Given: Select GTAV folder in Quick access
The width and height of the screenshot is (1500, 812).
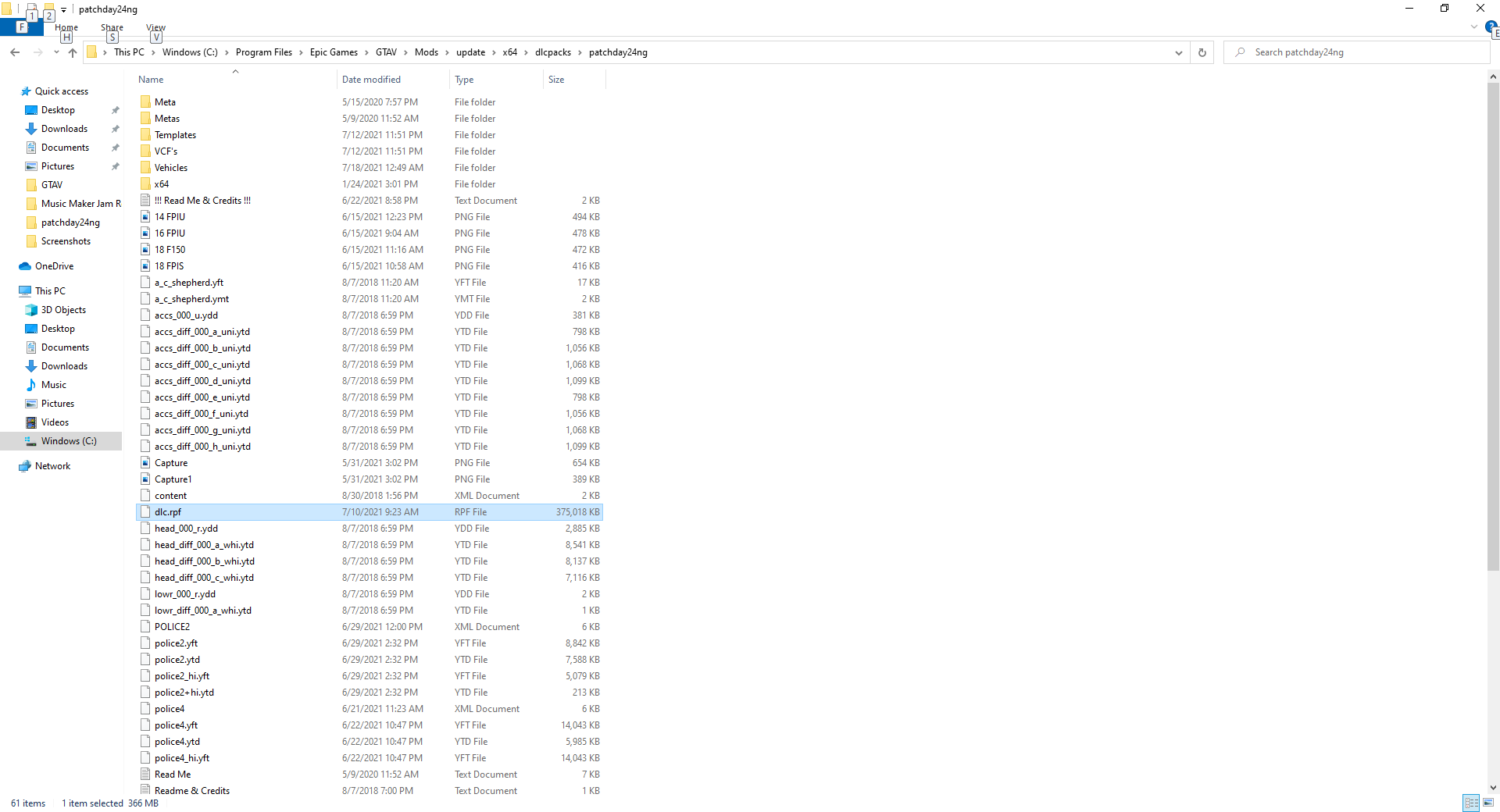Looking at the screenshot, I should pos(52,185).
